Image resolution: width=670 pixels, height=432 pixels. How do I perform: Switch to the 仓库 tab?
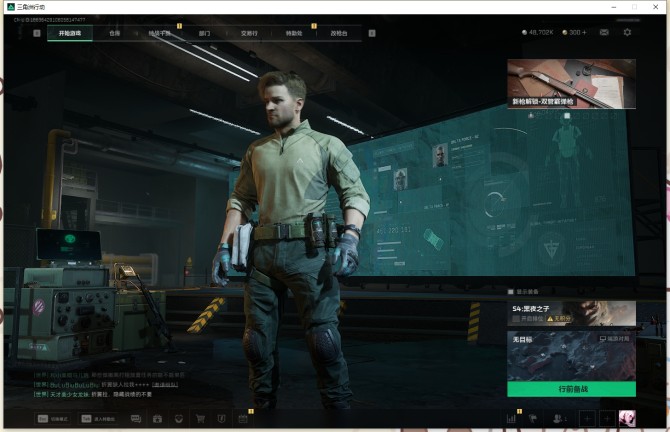point(115,33)
